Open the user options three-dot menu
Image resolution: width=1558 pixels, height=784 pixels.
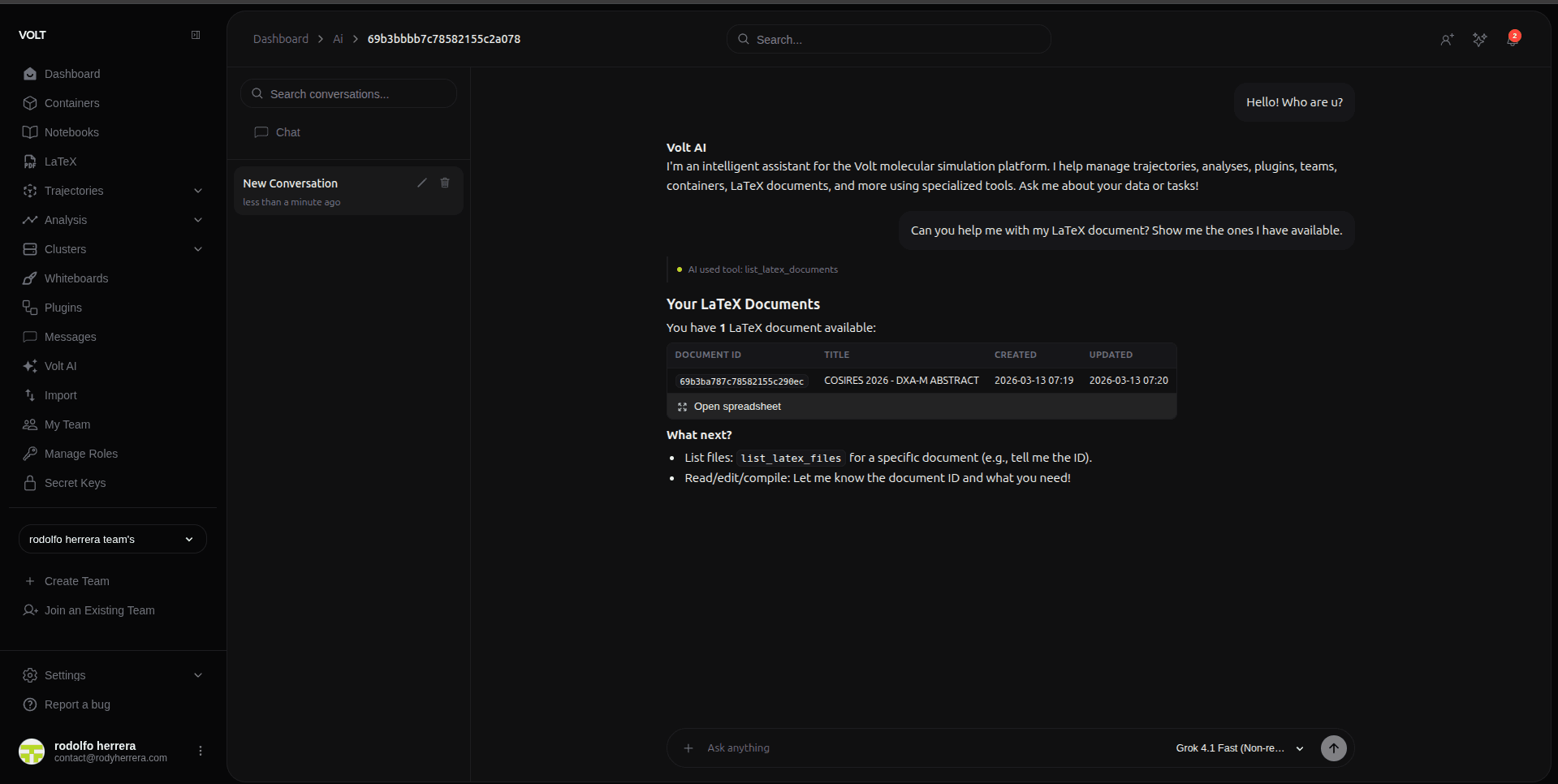[x=201, y=752]
